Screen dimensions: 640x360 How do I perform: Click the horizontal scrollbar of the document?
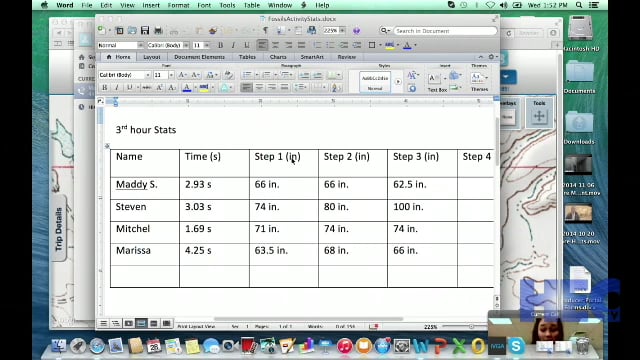[x=308, y=319]
